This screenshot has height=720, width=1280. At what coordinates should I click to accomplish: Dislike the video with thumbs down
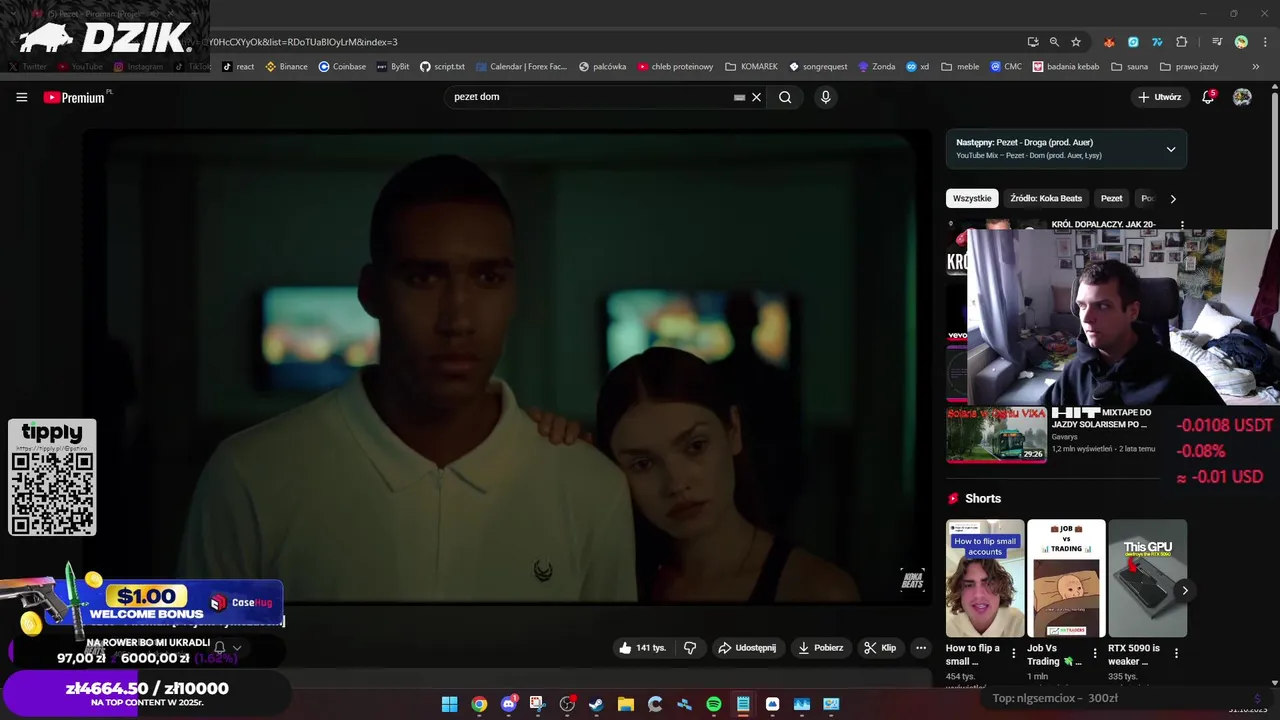click(x=690, y=648)
